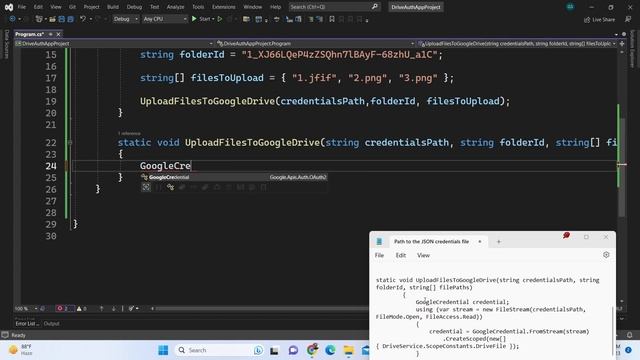Viewport: 640px width, 360px height.
Task: Save the current file
Action: [62, 19]
